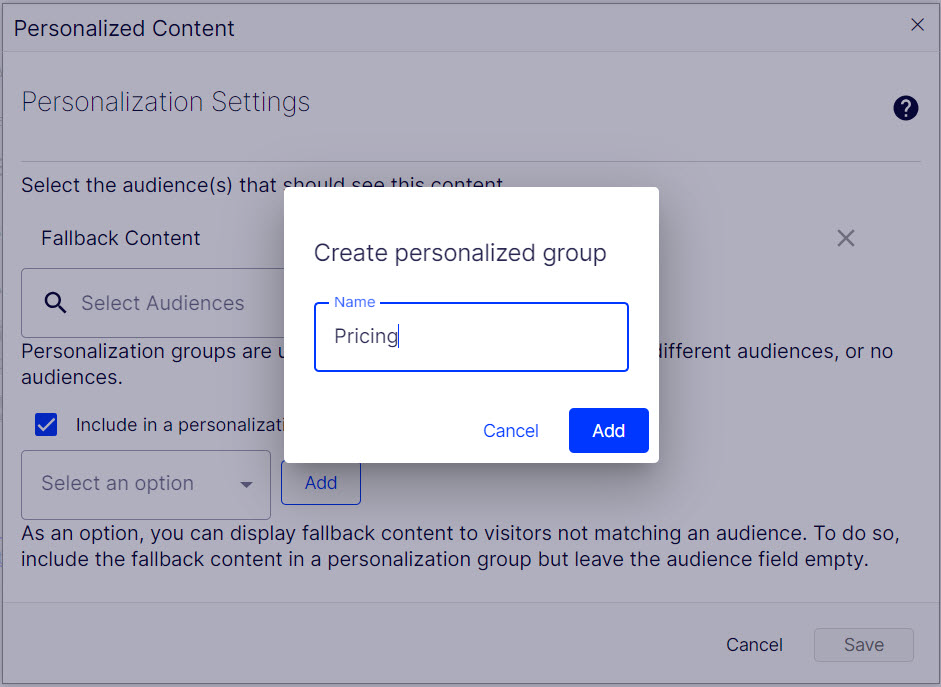The width and height of the screenshot is (941, 687).
Task: Click Add in the Create personalized group popup
Action: [609, 430]
